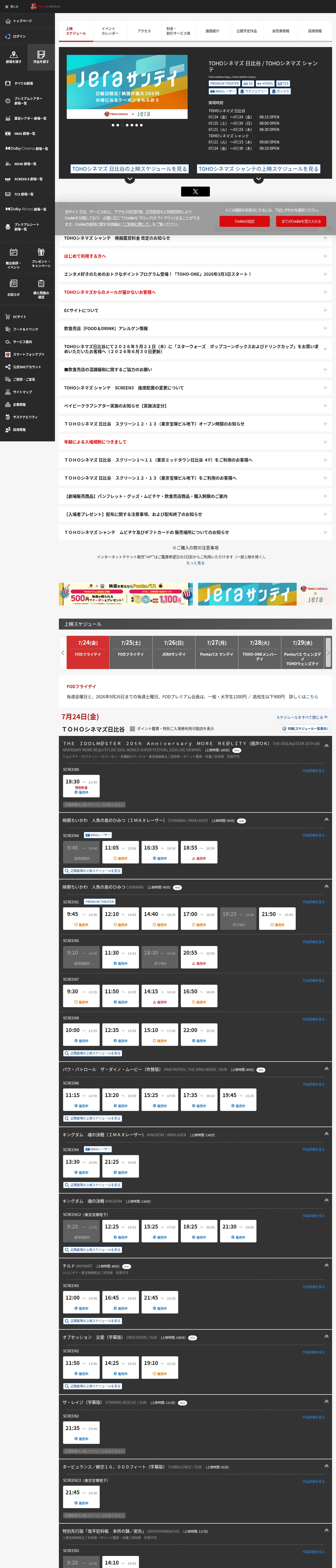The image size is (336, 1568).
Task: Open Dolby Atmos 劇場一覧 sidebar item
Action: click(27, 209)
